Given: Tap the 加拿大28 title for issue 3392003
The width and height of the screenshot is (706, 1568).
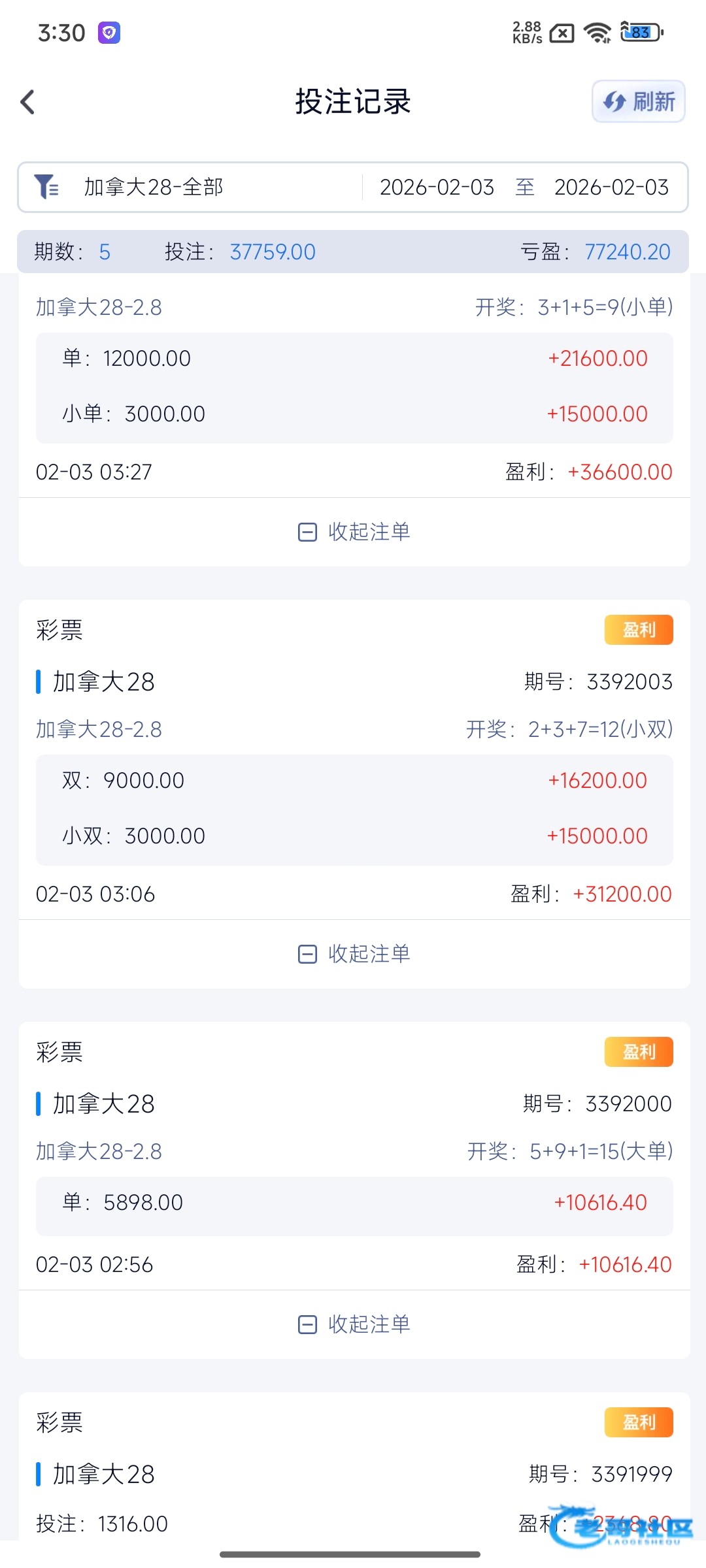Looking at the screenshot, I should tap(103, 682).
